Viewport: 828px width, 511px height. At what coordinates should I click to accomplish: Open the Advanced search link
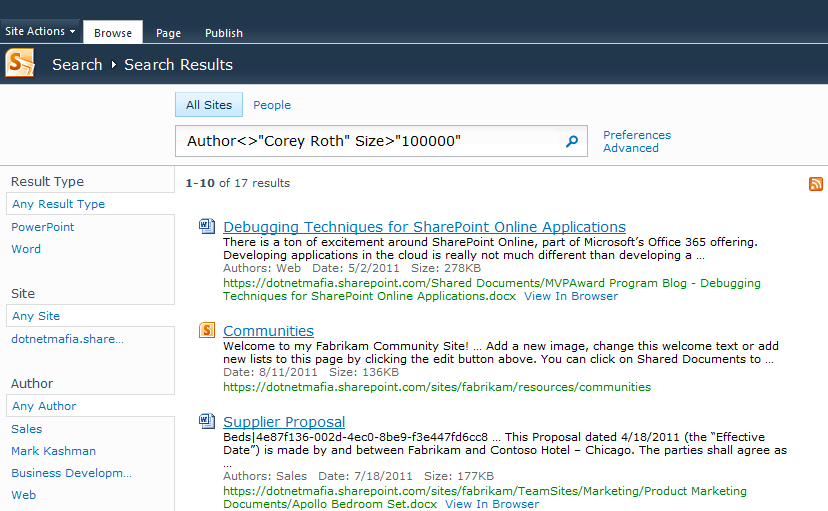[x=631, y=148]
